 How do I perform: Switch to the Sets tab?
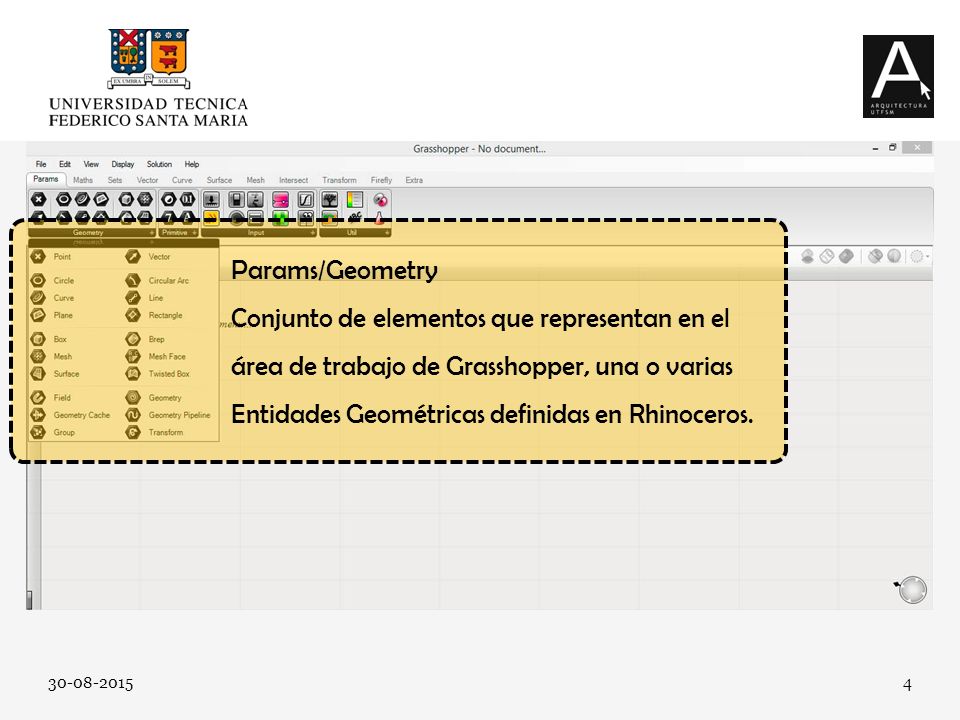pyautogui.click(x=114, y=180)
